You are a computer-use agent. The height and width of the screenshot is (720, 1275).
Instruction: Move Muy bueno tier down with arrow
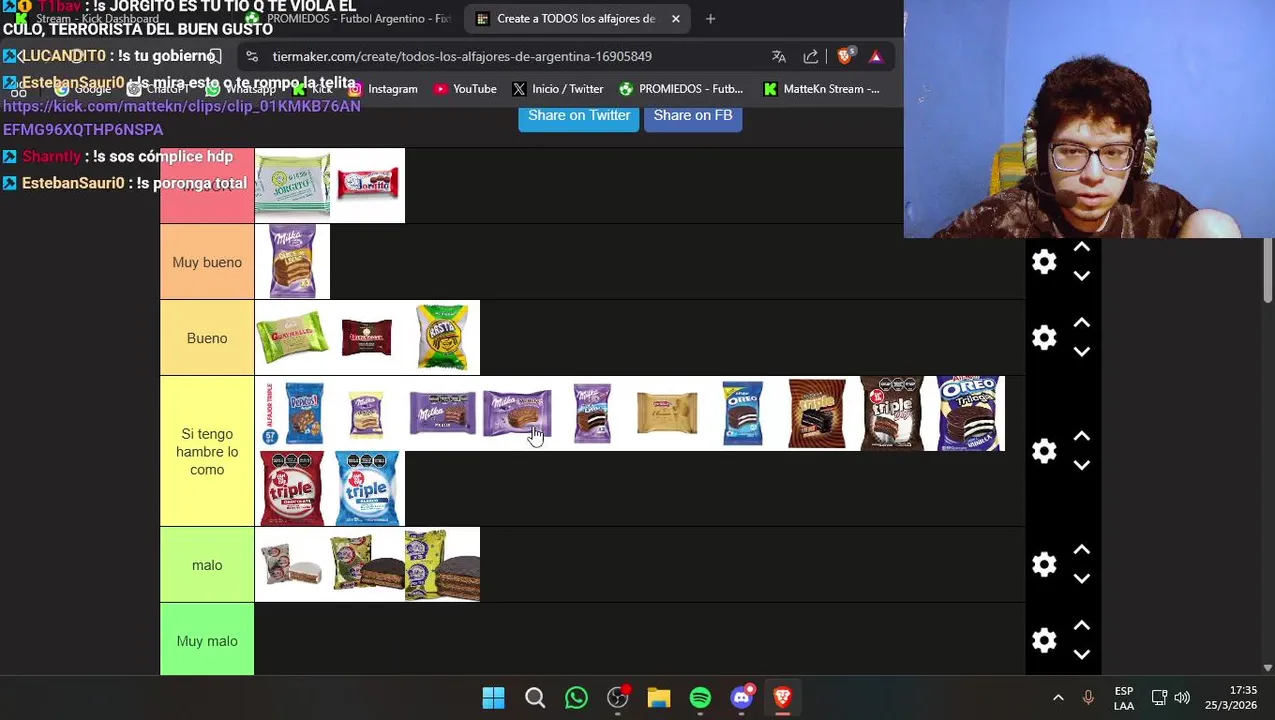(1081, 276)
